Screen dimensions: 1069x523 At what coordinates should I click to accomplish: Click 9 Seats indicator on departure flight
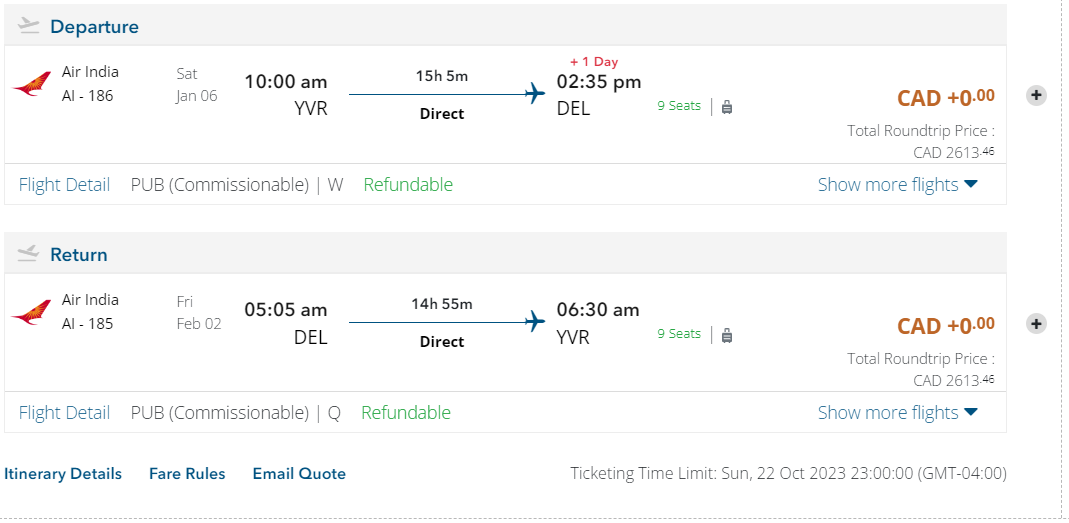point(679,106)
